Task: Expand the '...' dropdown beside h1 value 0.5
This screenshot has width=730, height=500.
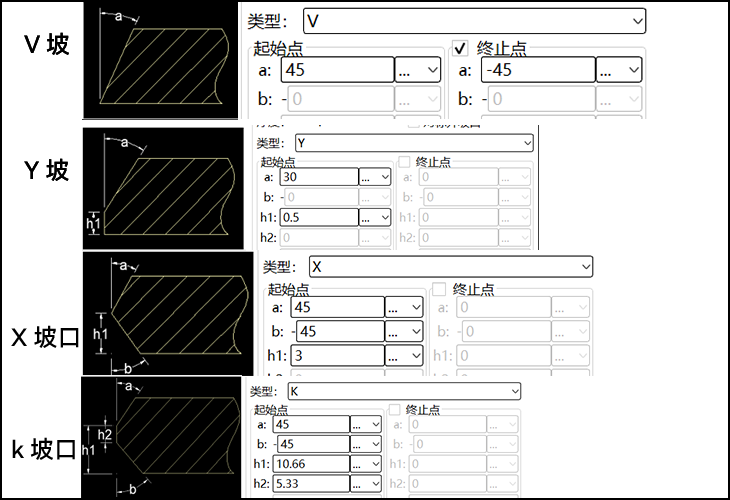Action: coord(375,217)
